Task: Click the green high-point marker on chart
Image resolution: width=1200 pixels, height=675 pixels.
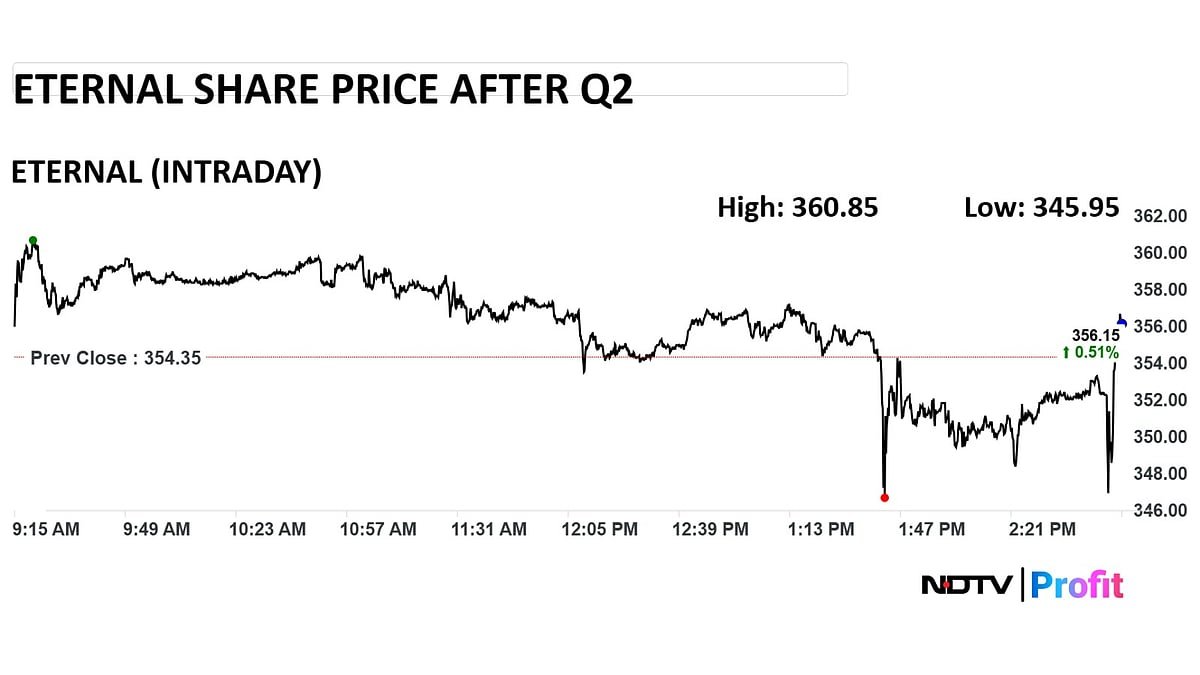Action: point(33,240)
